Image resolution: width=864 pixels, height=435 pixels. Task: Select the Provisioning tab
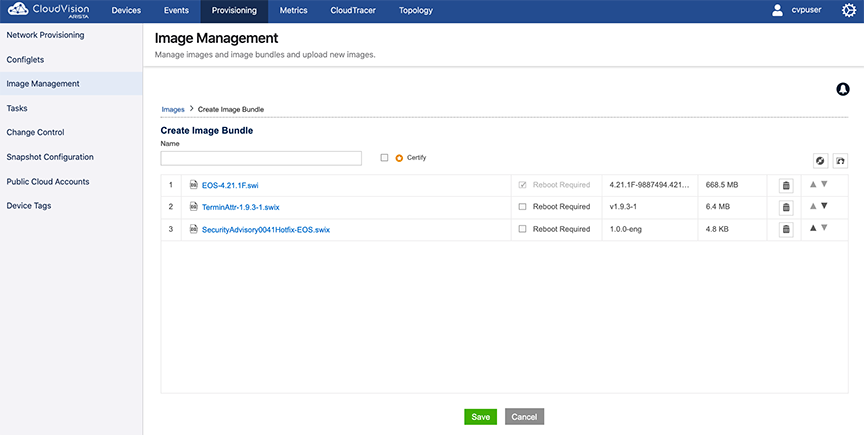pyautogui.click(x=234, y=10)
